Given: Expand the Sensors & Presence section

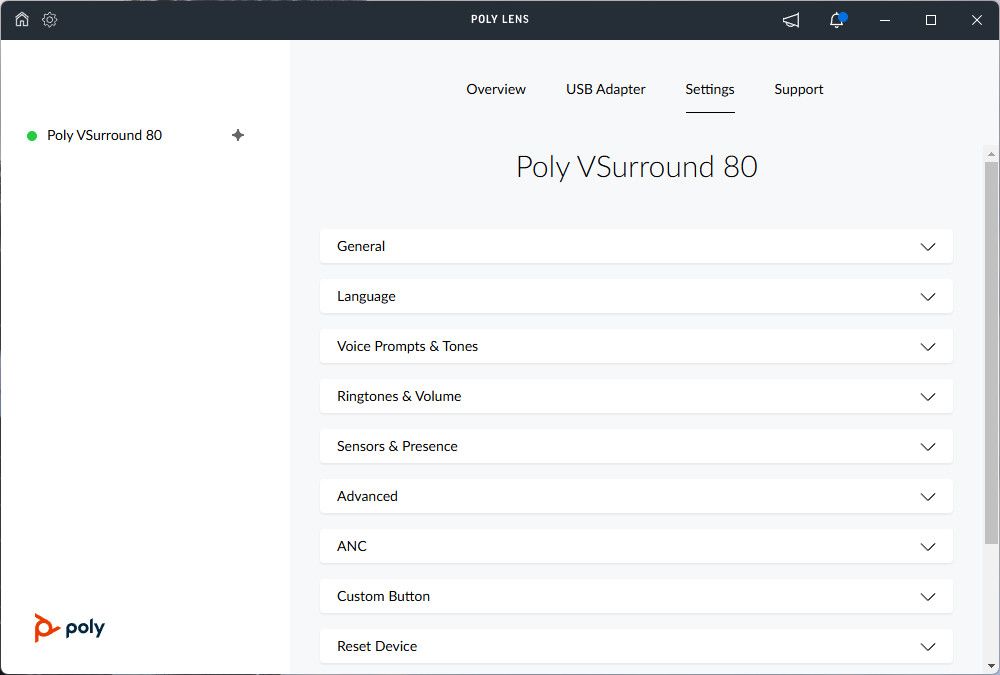Looking at the screenshot, I should (x=636, y=446).
